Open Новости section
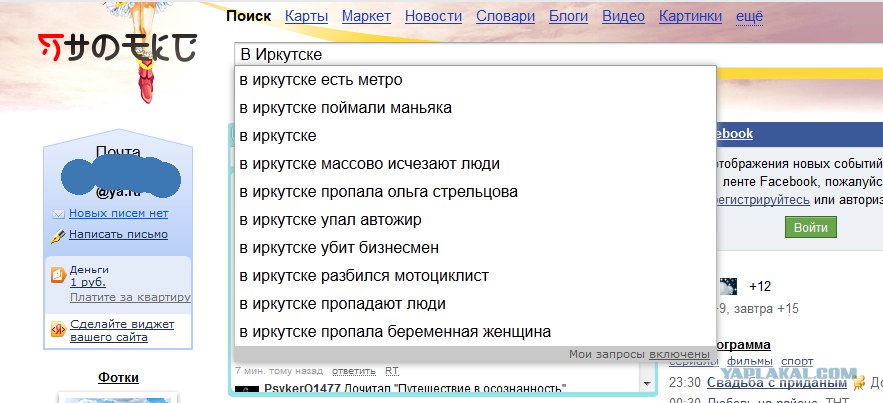The image size is (883, 403). click(433, 16)
